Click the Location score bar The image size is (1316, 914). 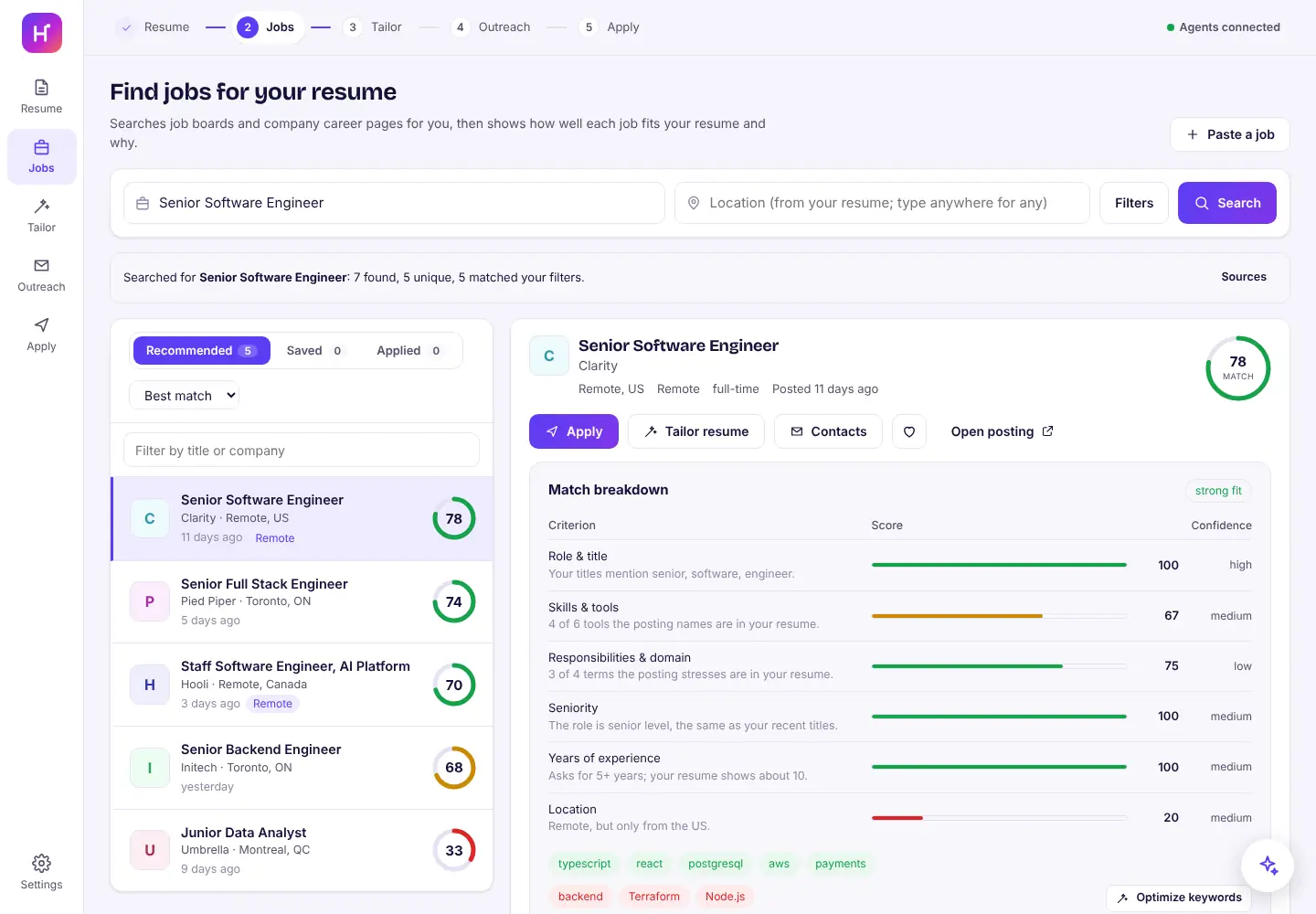[x=999, y=818]
